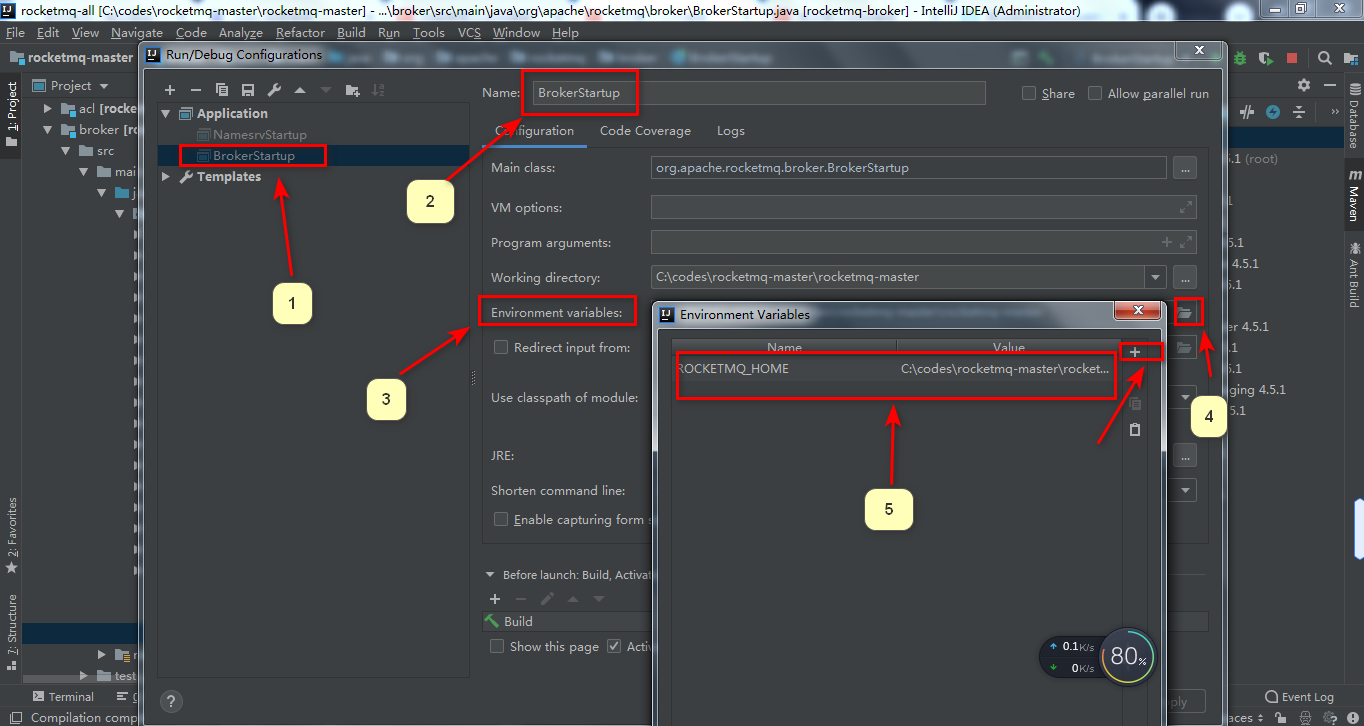
Task: Browse for the JRE with ellipsis button
Action: point(1185,455)
